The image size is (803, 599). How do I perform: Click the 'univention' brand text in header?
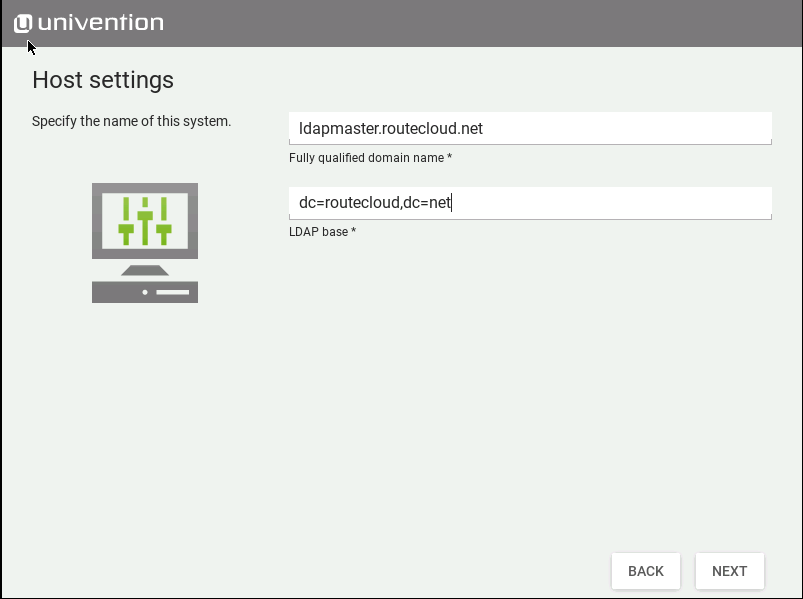coord(101,23)
